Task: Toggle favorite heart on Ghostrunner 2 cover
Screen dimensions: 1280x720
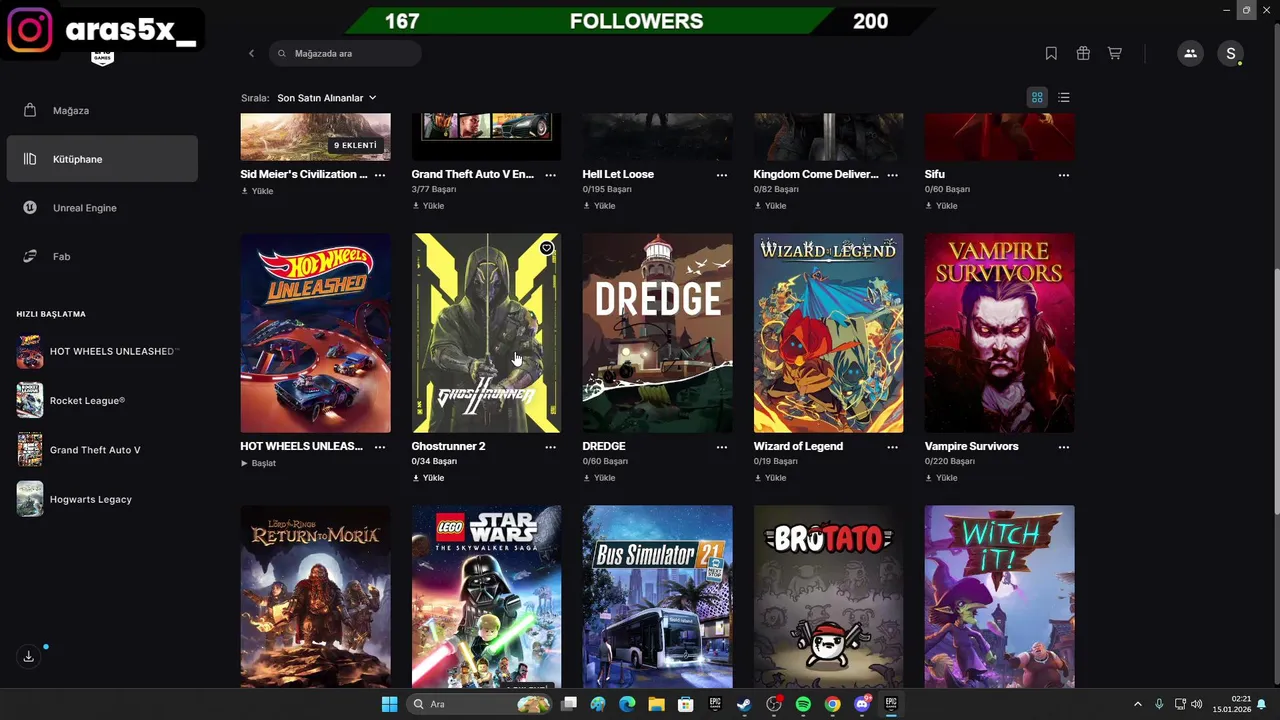Action: pos(546,248)
